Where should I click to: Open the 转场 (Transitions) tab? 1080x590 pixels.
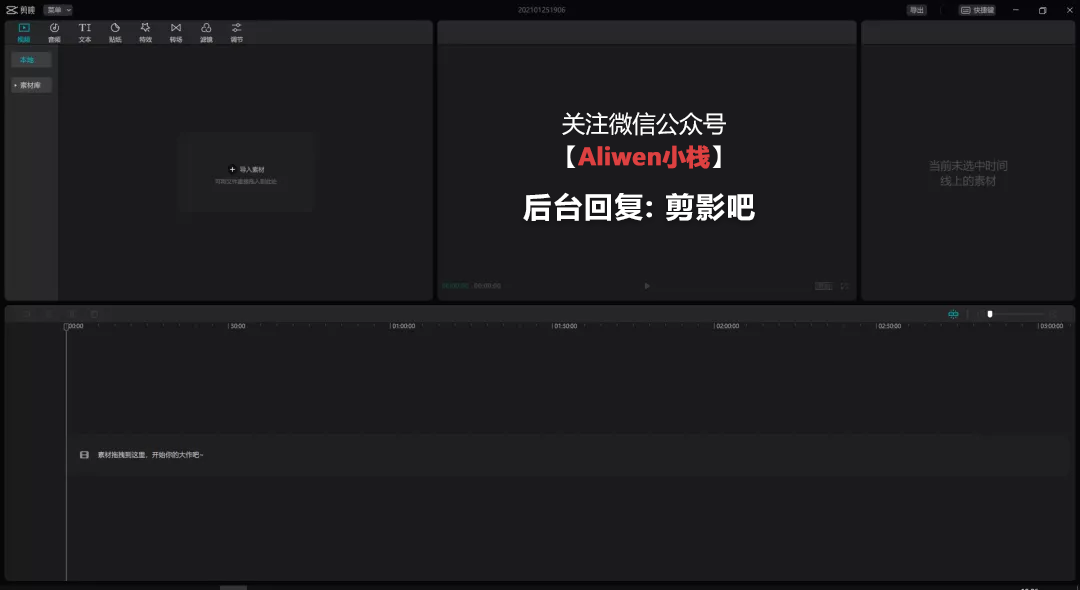point(176,32)
